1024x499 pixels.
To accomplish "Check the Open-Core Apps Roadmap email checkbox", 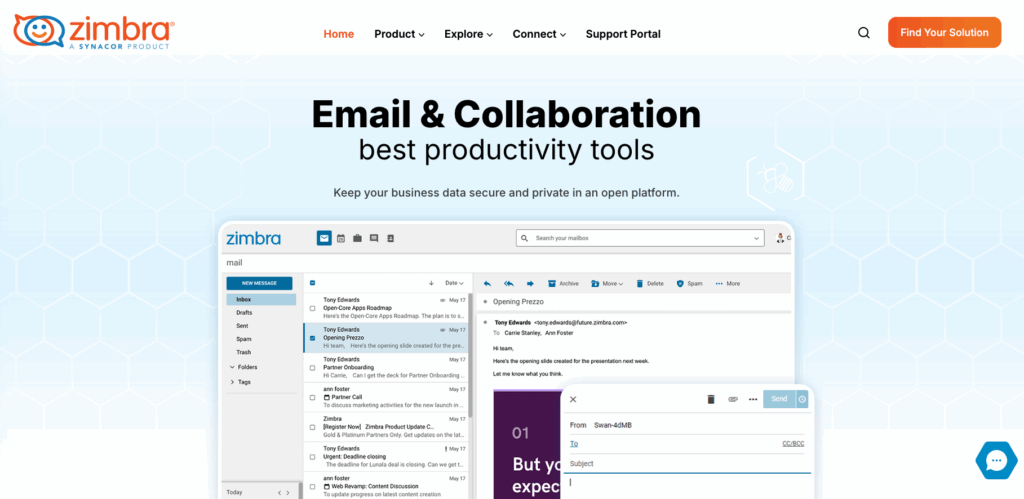I will [x=312, y=308].
